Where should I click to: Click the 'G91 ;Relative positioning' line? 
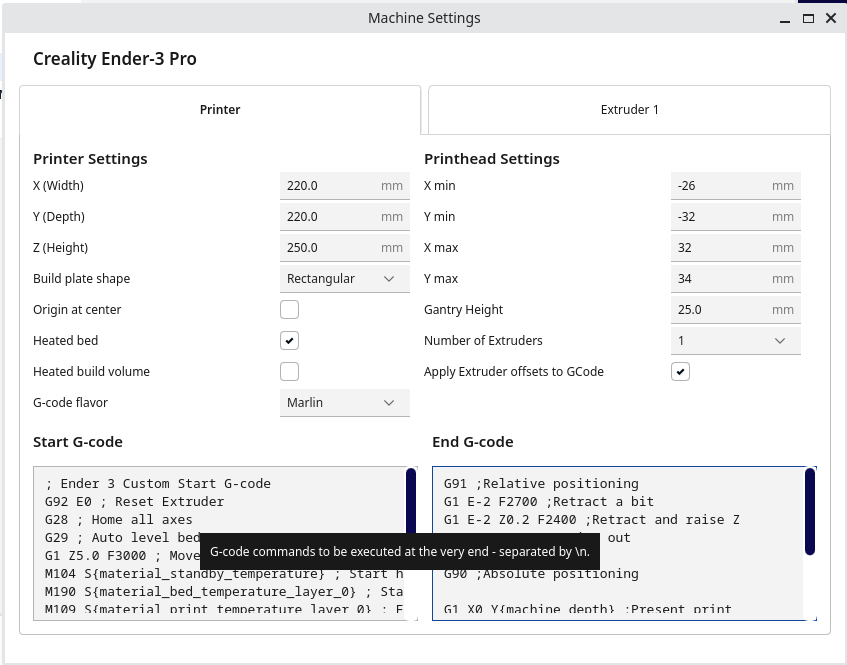tap(541, 483)
